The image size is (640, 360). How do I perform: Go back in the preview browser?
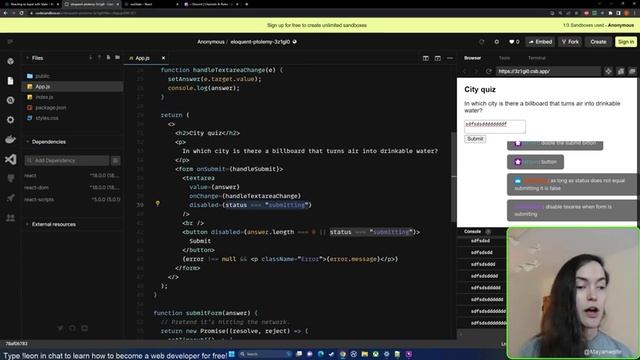[465, 71]
